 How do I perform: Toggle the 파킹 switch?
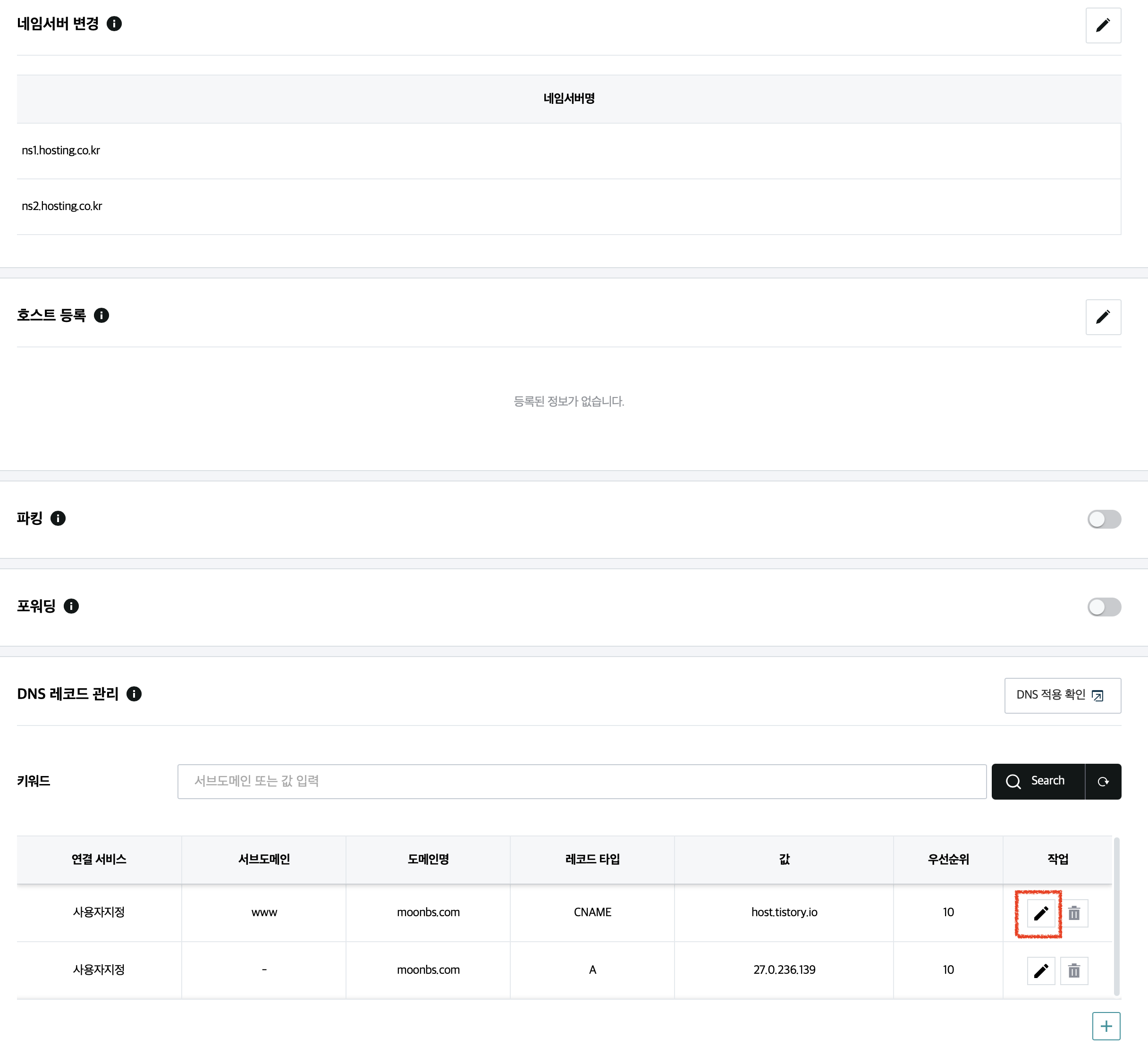coord(1104,519)
